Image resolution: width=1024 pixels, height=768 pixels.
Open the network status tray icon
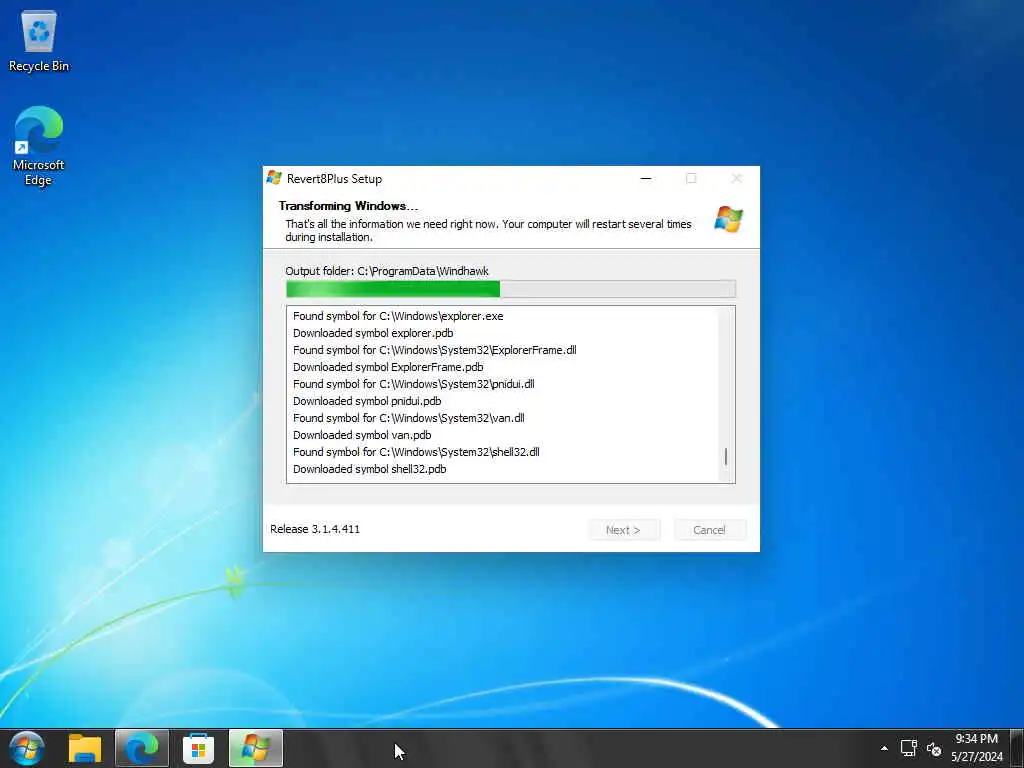[x=908, y=748]
